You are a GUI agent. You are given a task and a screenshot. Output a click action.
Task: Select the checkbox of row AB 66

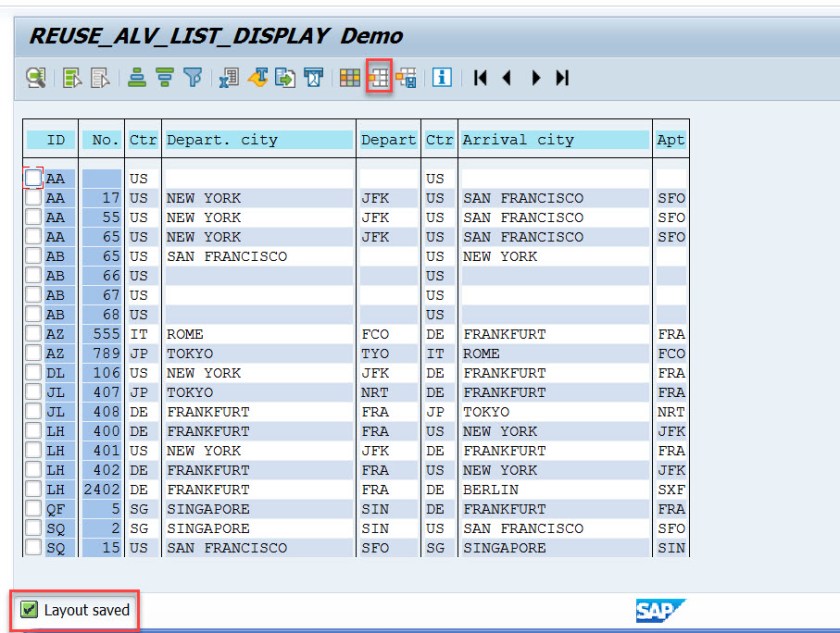click(33, 275)
